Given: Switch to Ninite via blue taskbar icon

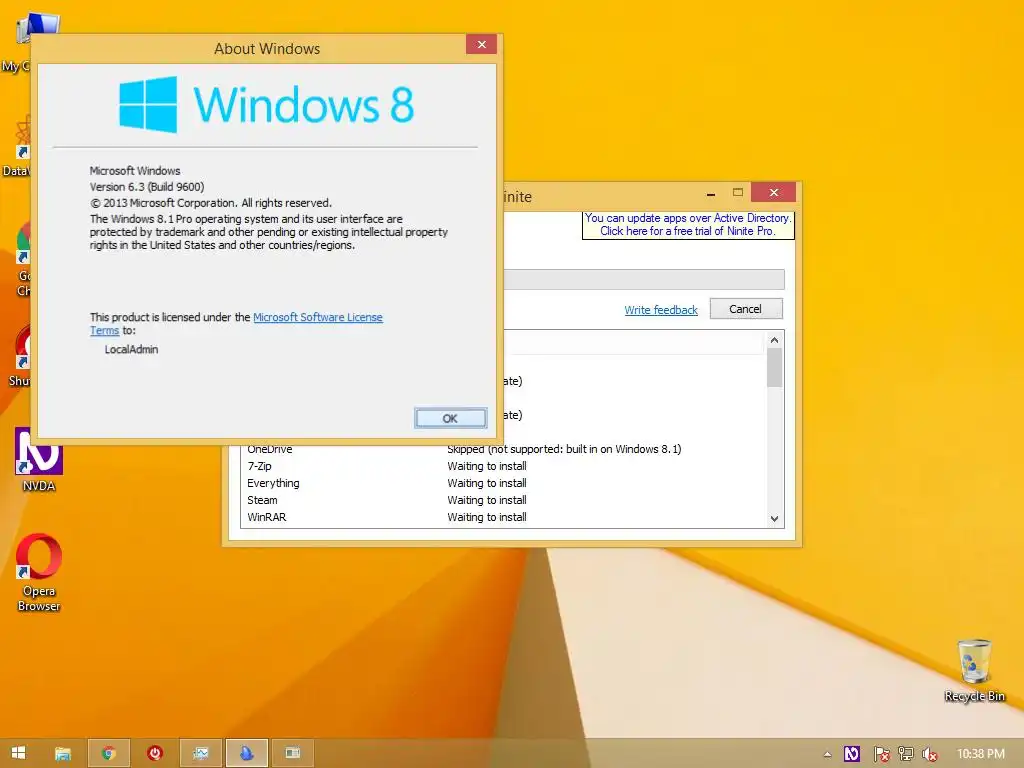Looking at the screenshot, I should 246,754.
